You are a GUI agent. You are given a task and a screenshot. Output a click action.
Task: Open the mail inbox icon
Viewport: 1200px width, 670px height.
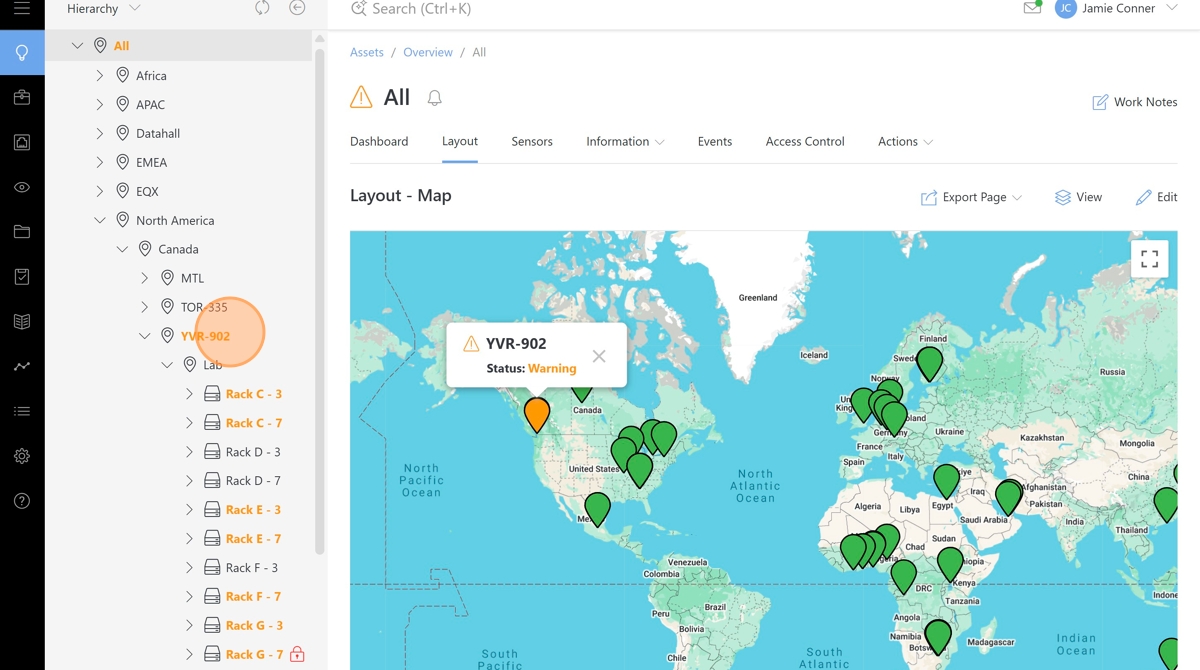(x=1032, y=8)
